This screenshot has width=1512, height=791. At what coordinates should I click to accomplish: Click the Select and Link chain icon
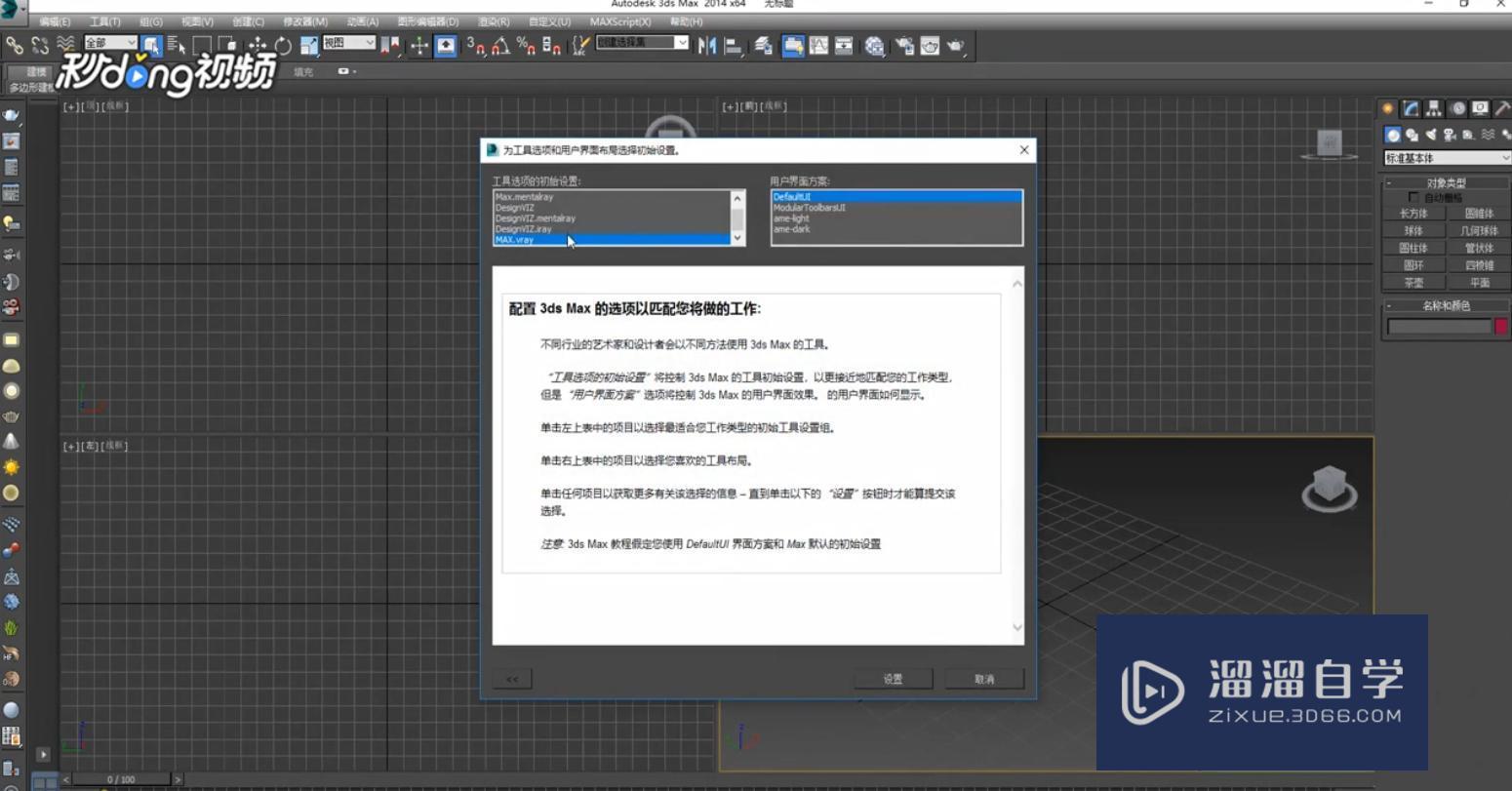15,45
